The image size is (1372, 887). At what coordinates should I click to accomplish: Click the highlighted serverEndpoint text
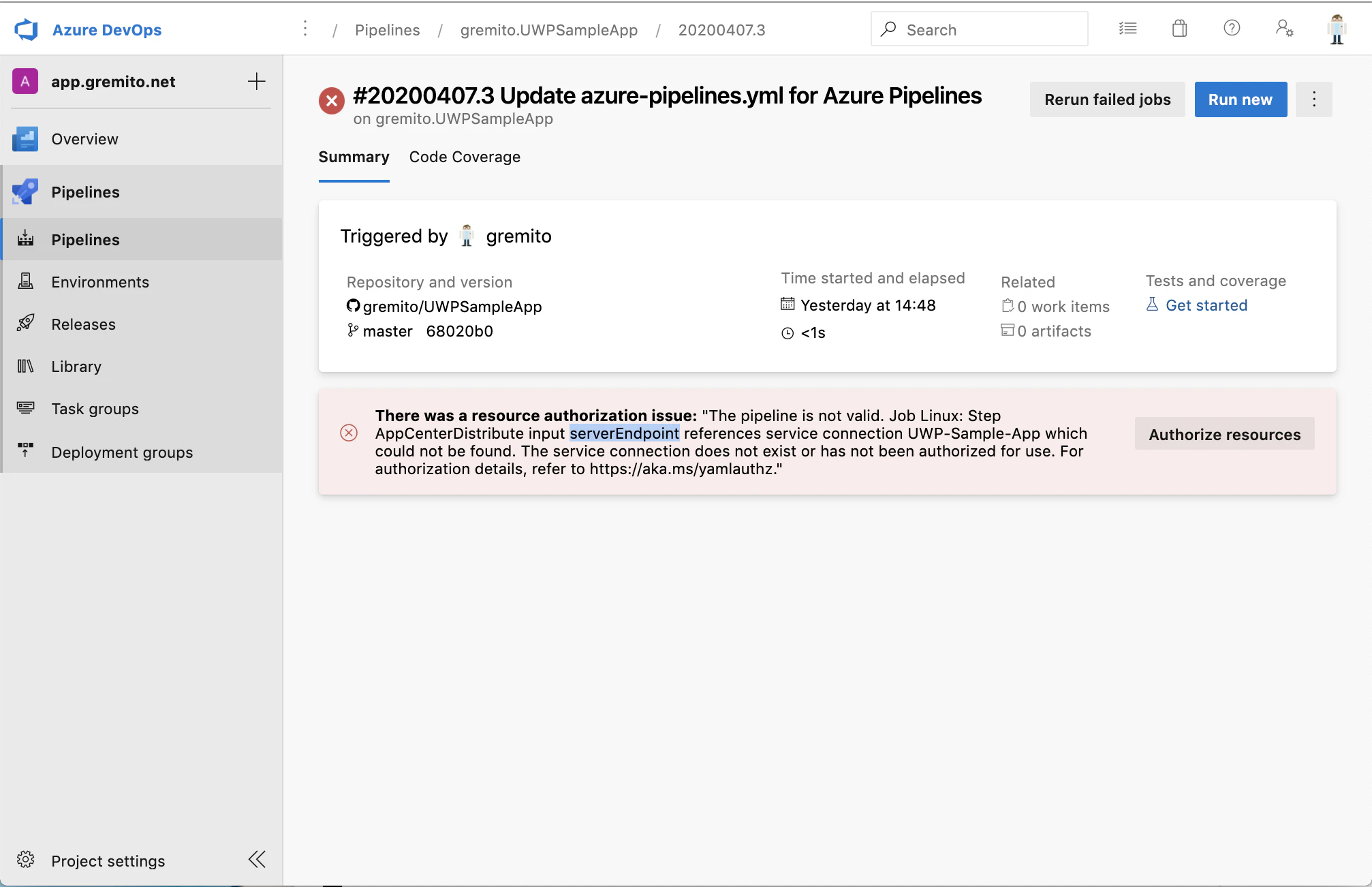(625, 433)
